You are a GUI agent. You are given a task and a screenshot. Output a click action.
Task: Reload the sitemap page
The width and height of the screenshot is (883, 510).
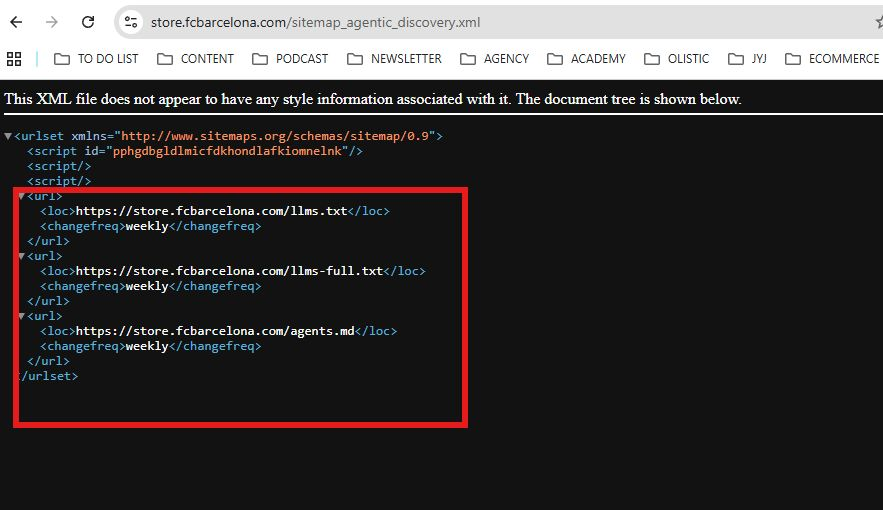88,22
